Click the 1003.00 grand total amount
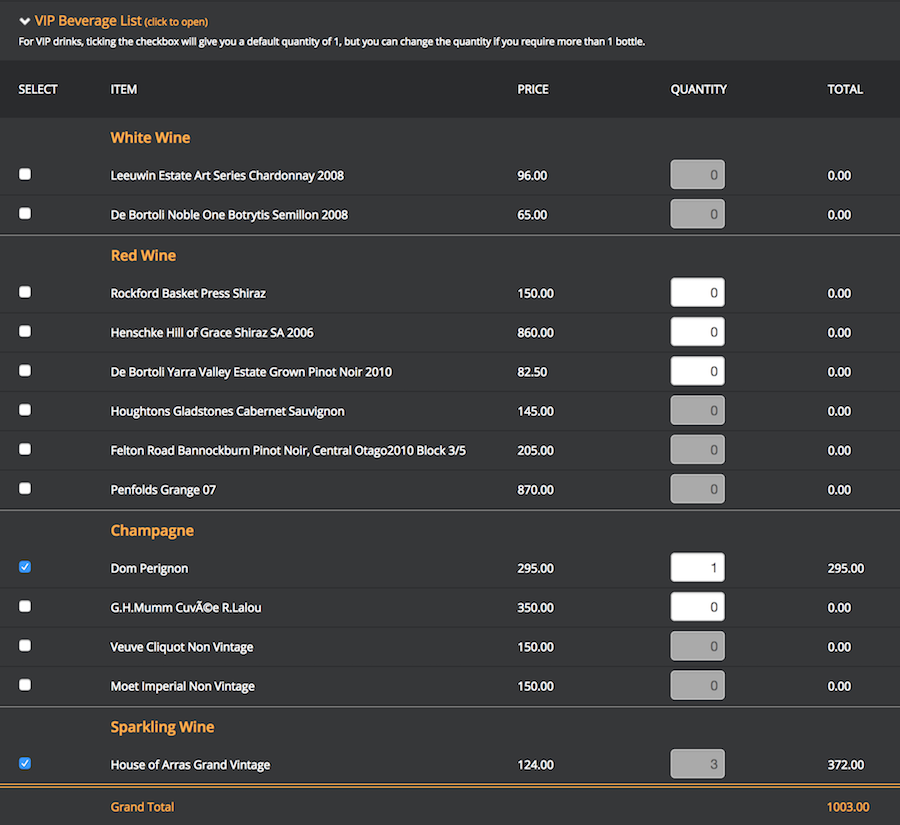 pyautogui.click(x=848, y=807)
